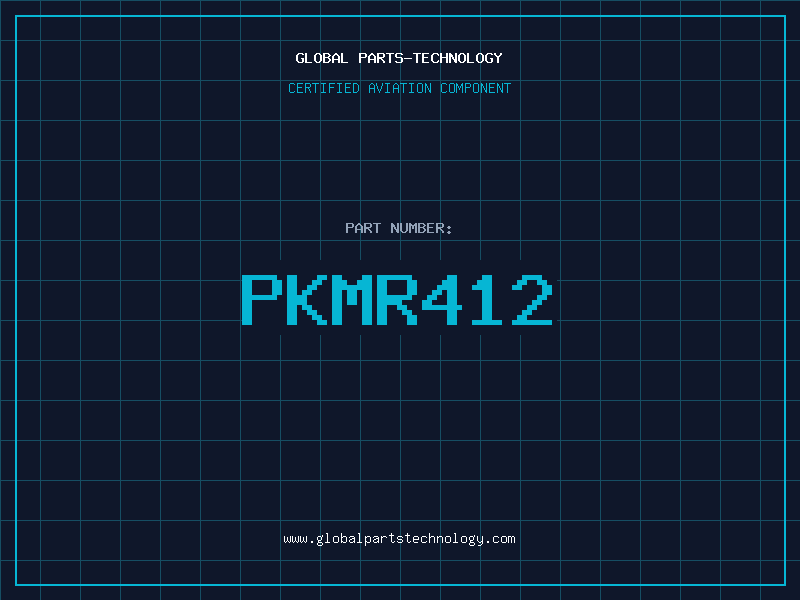
Task: Click the top edge of the cyan frame
Action: tap(401, 16)
